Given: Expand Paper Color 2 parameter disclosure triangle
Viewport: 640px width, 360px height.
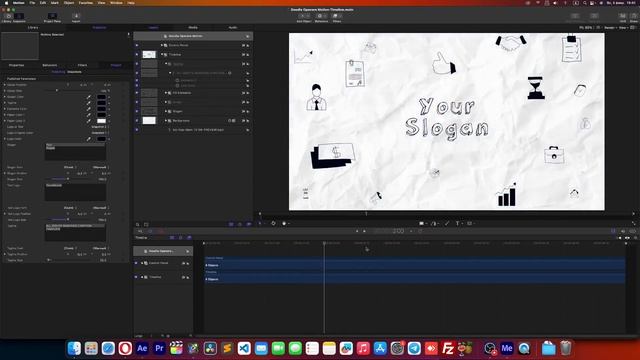Looking at the screenshot, I should click(x=4, y=121).
